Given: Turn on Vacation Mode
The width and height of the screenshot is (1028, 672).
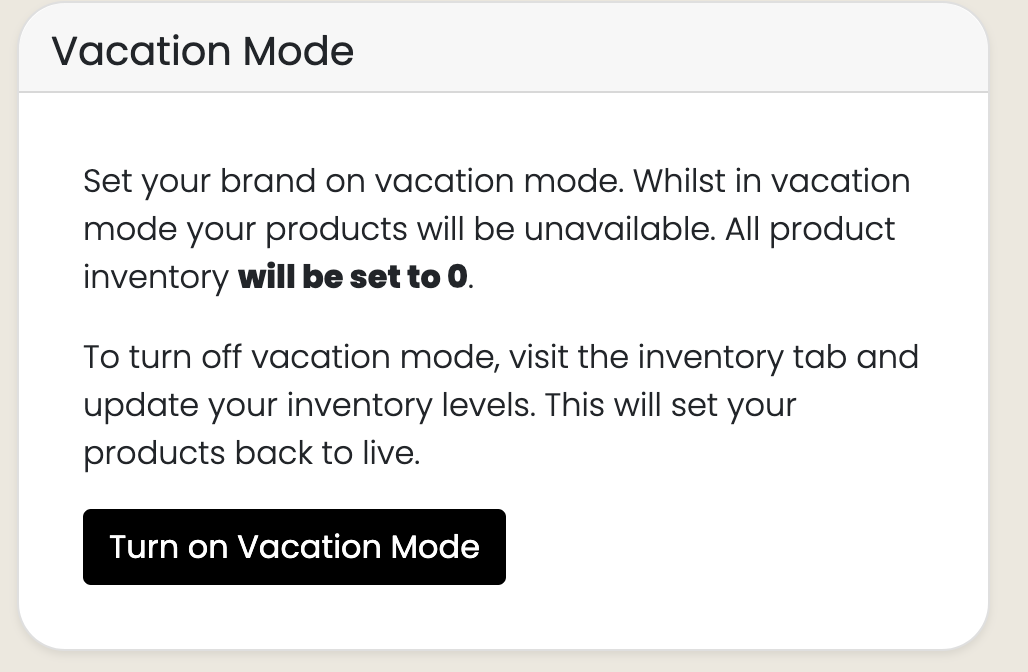Looking at the screenshot, I should pos(294,547).
